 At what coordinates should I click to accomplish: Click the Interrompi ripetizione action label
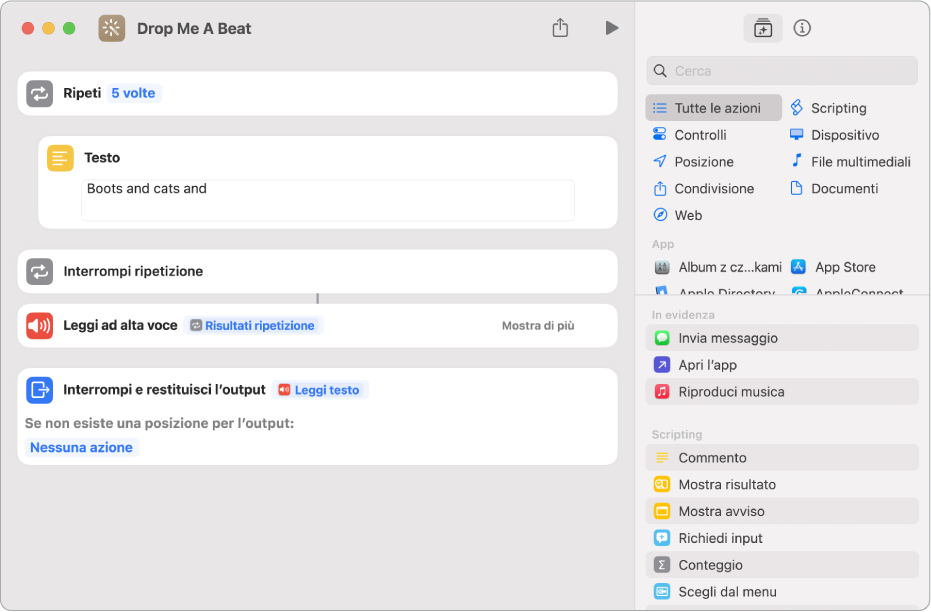tap(134, 271)
